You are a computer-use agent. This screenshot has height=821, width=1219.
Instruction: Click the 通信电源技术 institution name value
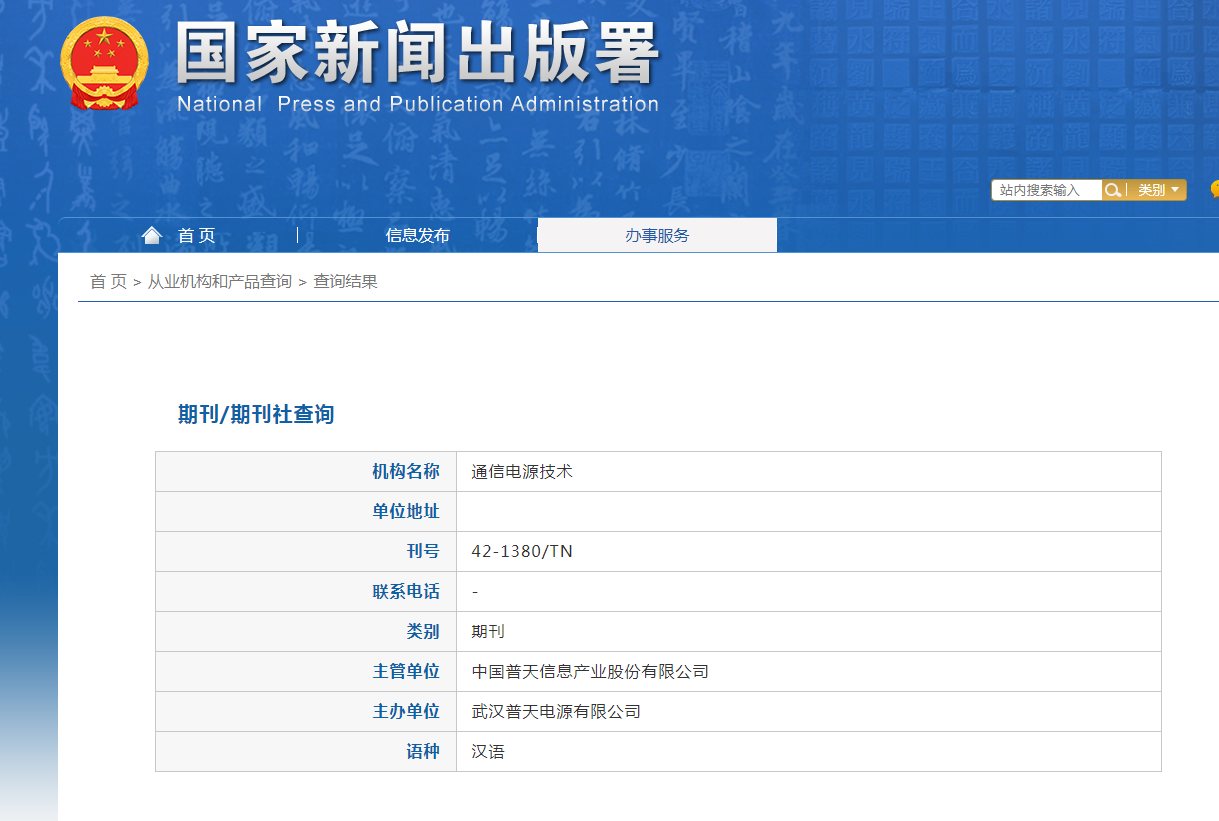click(522, 471)
